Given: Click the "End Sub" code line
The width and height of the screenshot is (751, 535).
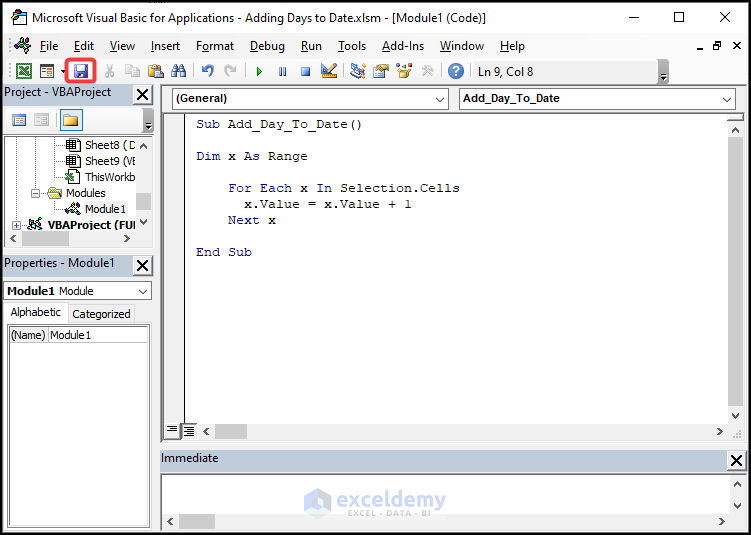Looking at the screenshot, I should point(224,252).
